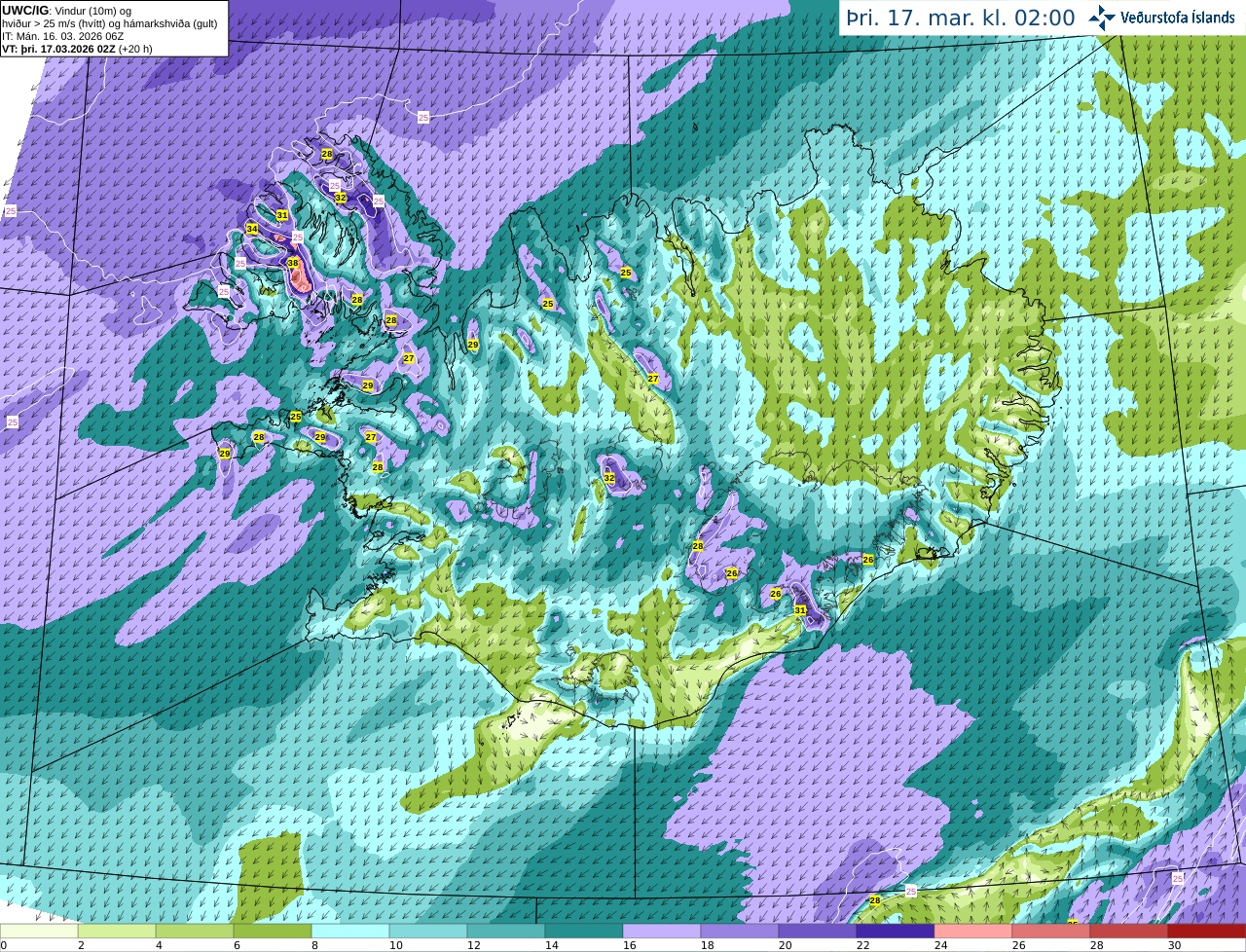Pick the 26–28 m/s salmon swatch
The height and width of the screenshot is (952, 1246).
click(x=1051, y=932)
